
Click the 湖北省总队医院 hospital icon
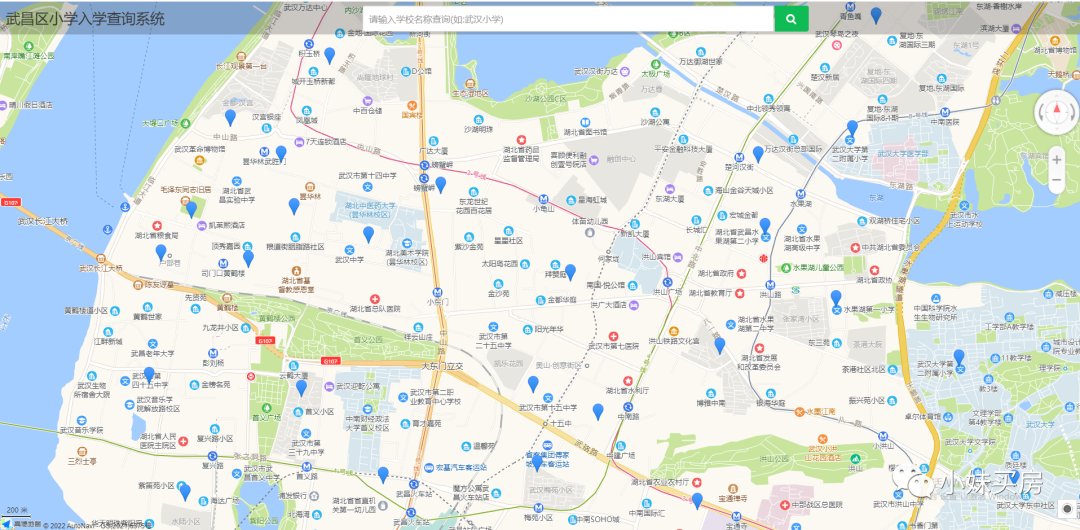coord(375,299)
